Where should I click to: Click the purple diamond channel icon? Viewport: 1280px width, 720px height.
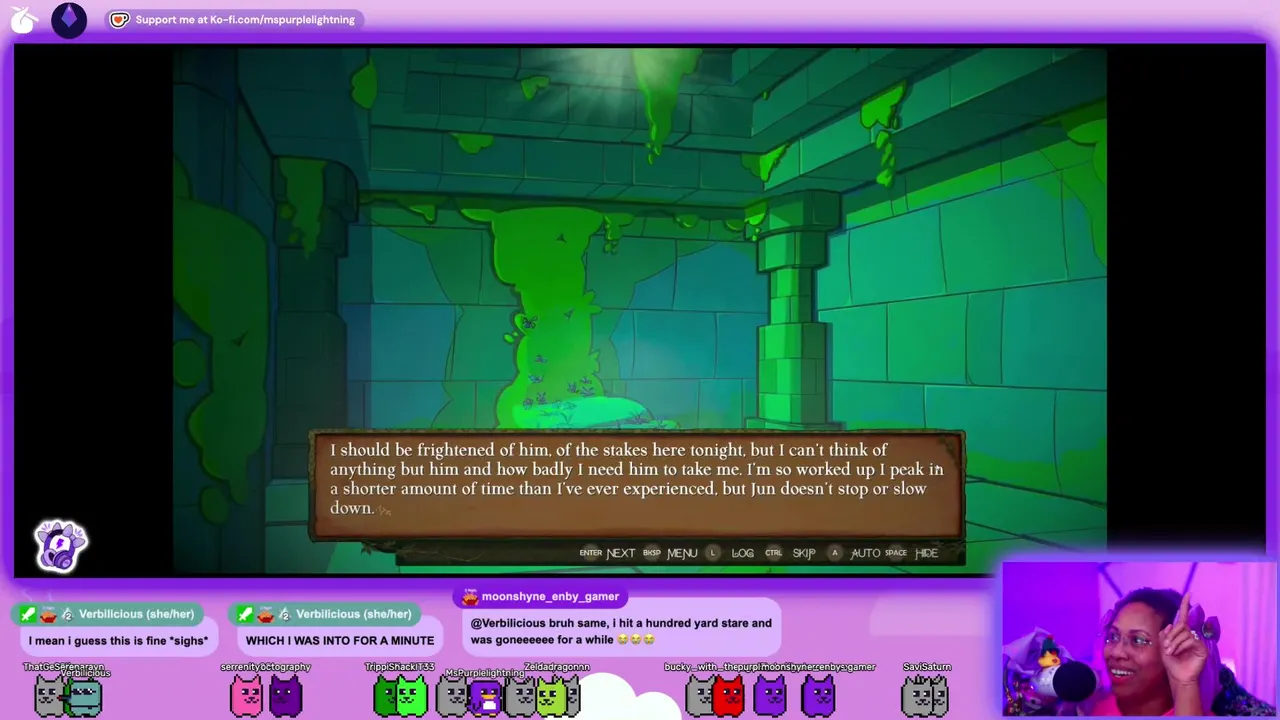click(69, 20)
